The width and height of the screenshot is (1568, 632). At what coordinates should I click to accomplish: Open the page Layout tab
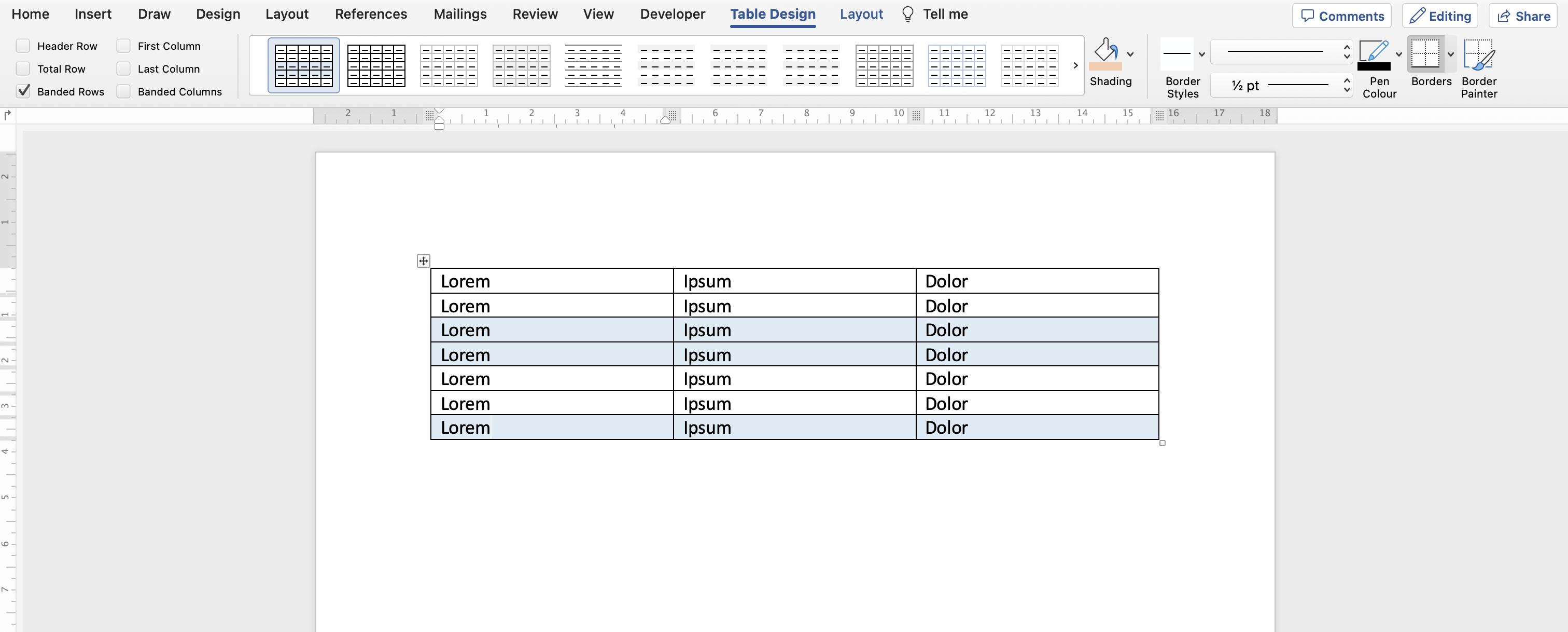click(287, 14)
